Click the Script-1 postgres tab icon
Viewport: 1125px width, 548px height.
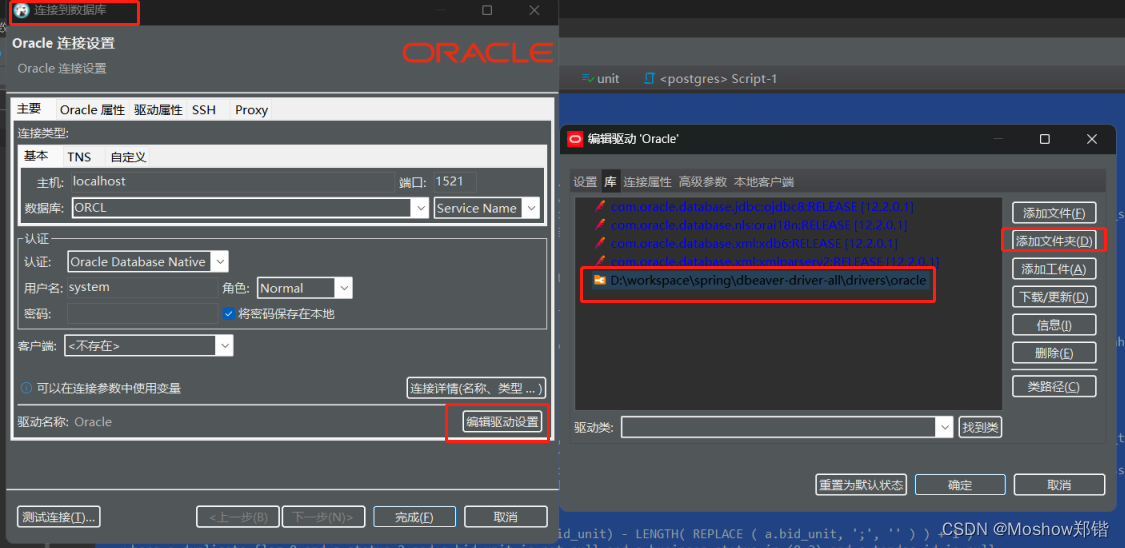pos(650,78)
